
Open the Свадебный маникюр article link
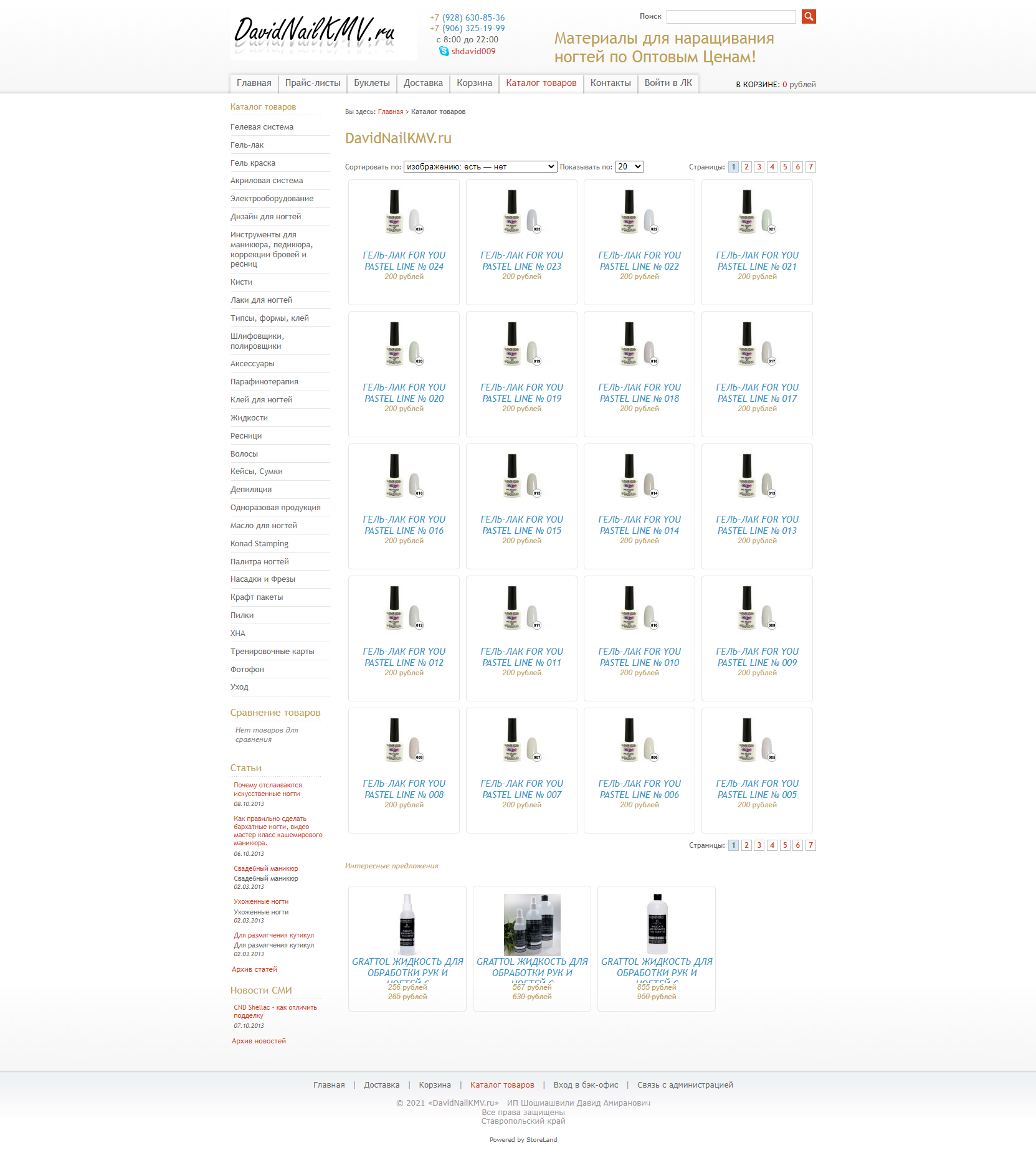pos(266,868)
